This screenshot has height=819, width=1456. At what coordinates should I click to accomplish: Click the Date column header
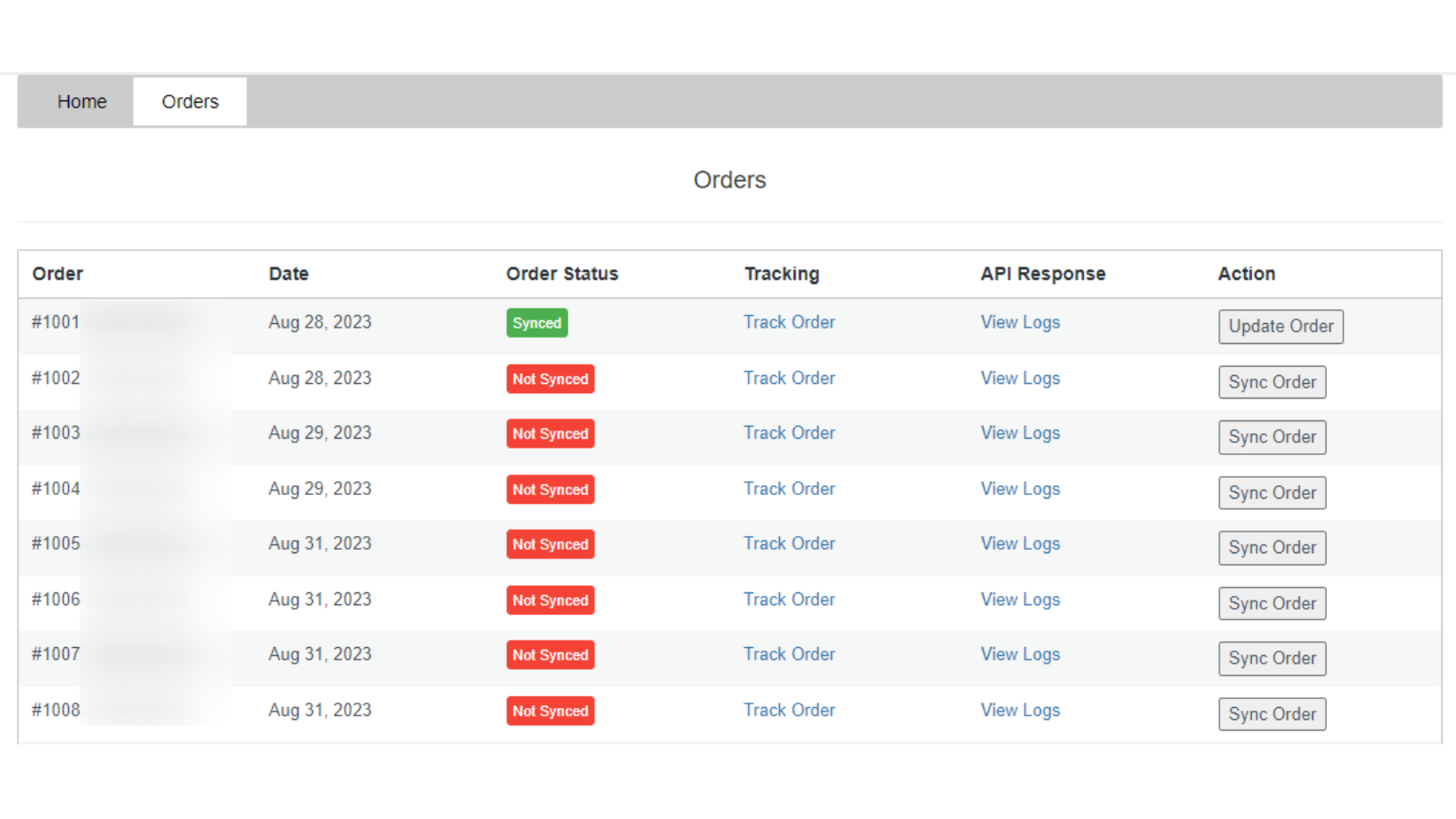288,274
